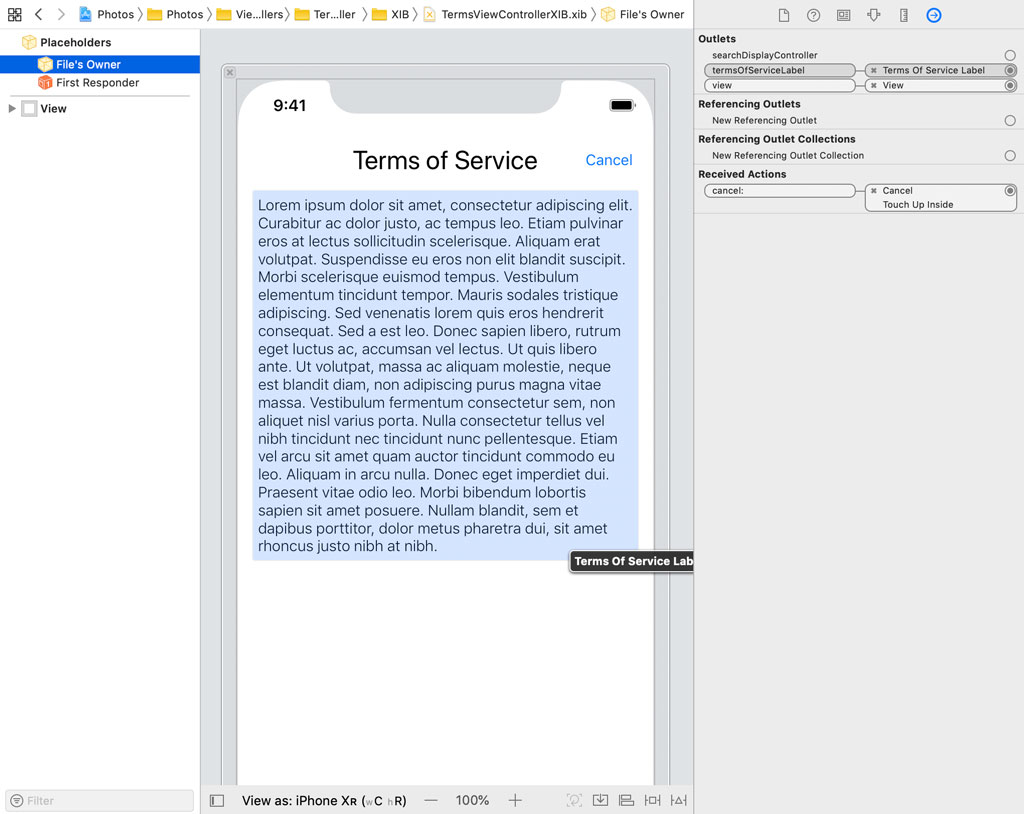The height and width of the screenshot is (814, 1024).
Task: Select the Connections inspector
Action: (933, 15)
